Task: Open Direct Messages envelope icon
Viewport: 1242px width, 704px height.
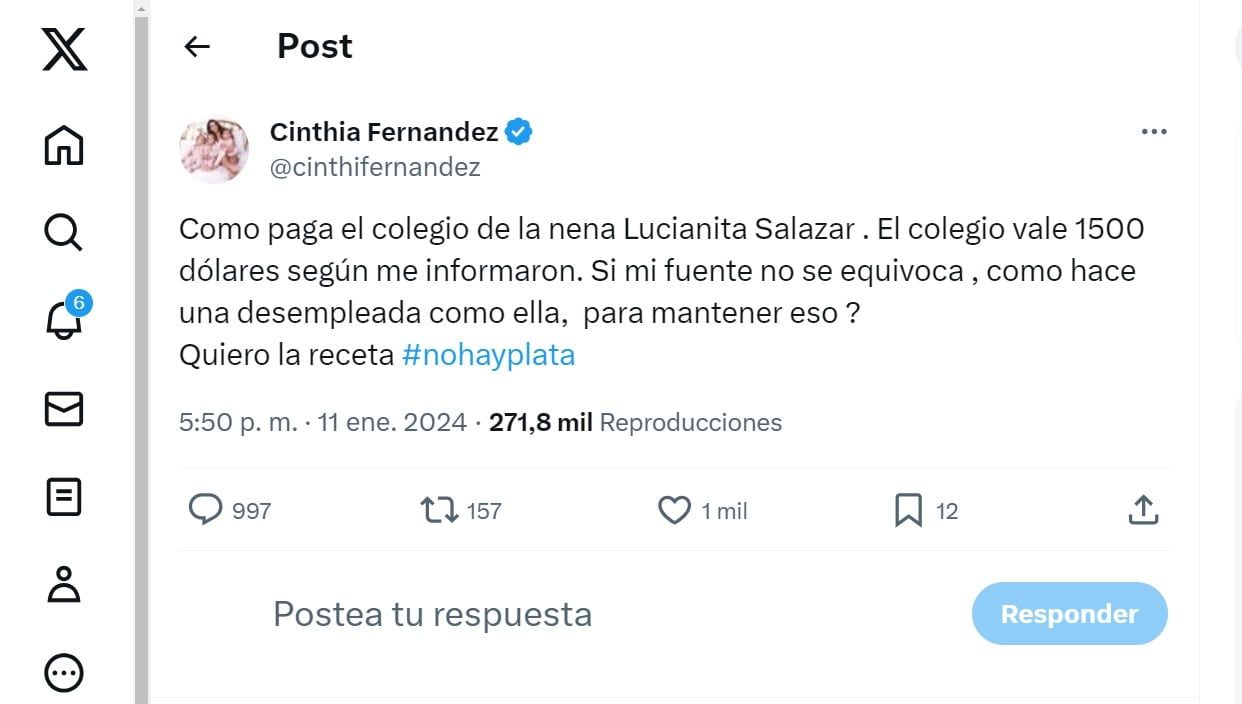Action: [62, 409]
